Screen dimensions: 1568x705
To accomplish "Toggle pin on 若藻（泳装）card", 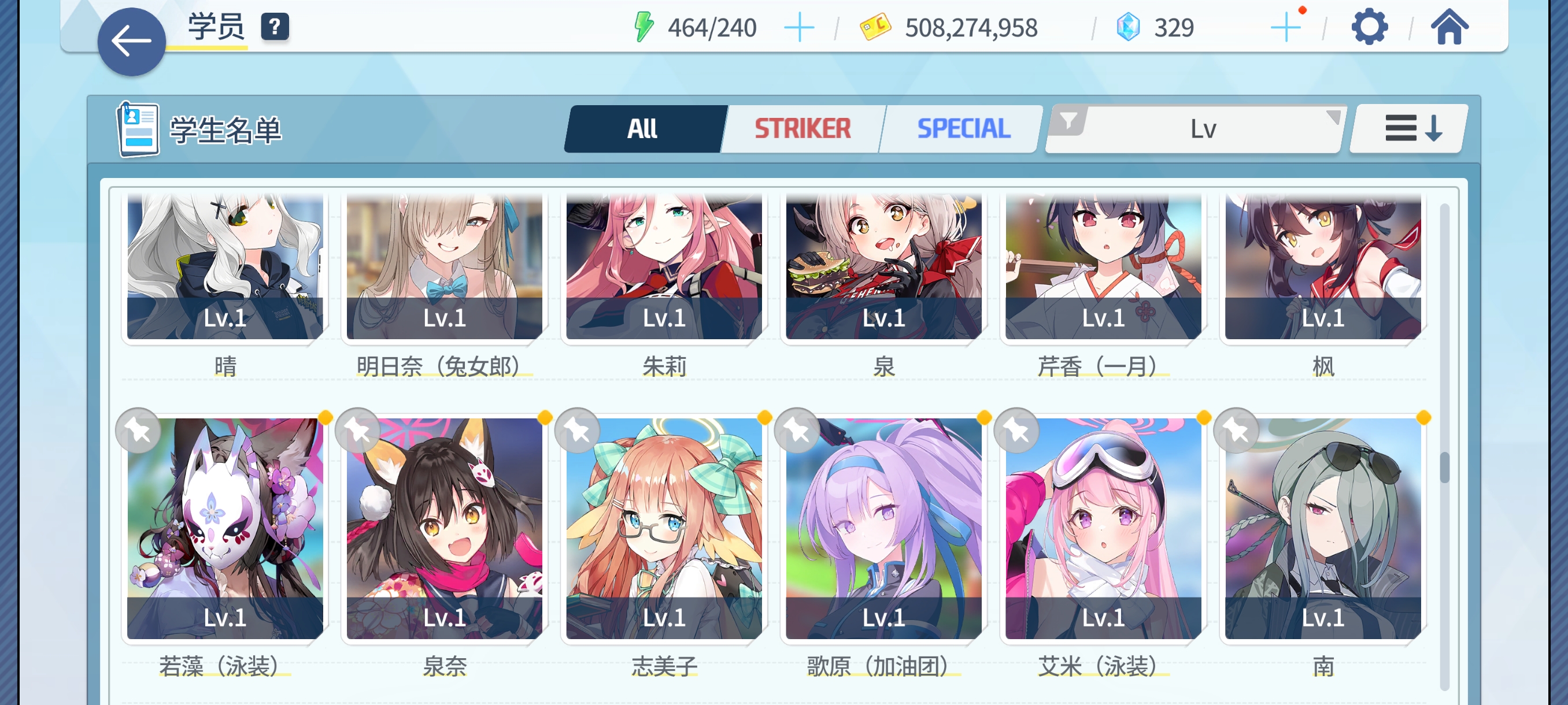I will pos(138,431).
